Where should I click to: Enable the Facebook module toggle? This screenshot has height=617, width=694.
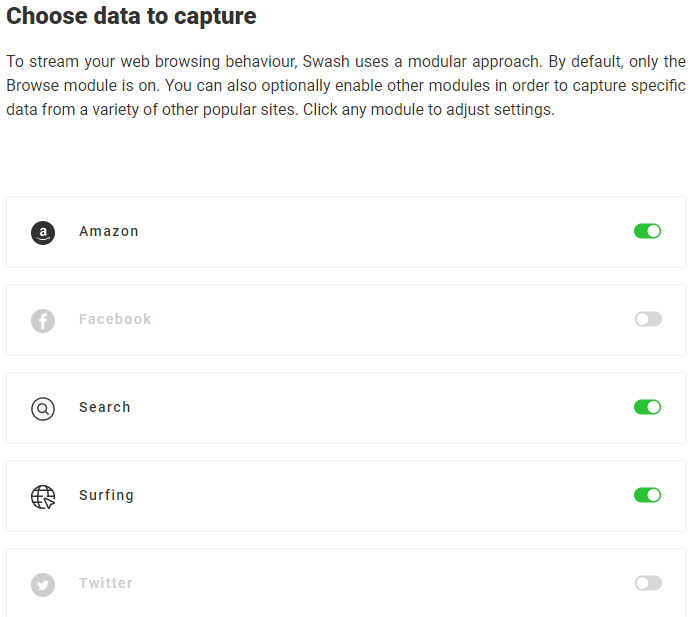coord(647,319)
